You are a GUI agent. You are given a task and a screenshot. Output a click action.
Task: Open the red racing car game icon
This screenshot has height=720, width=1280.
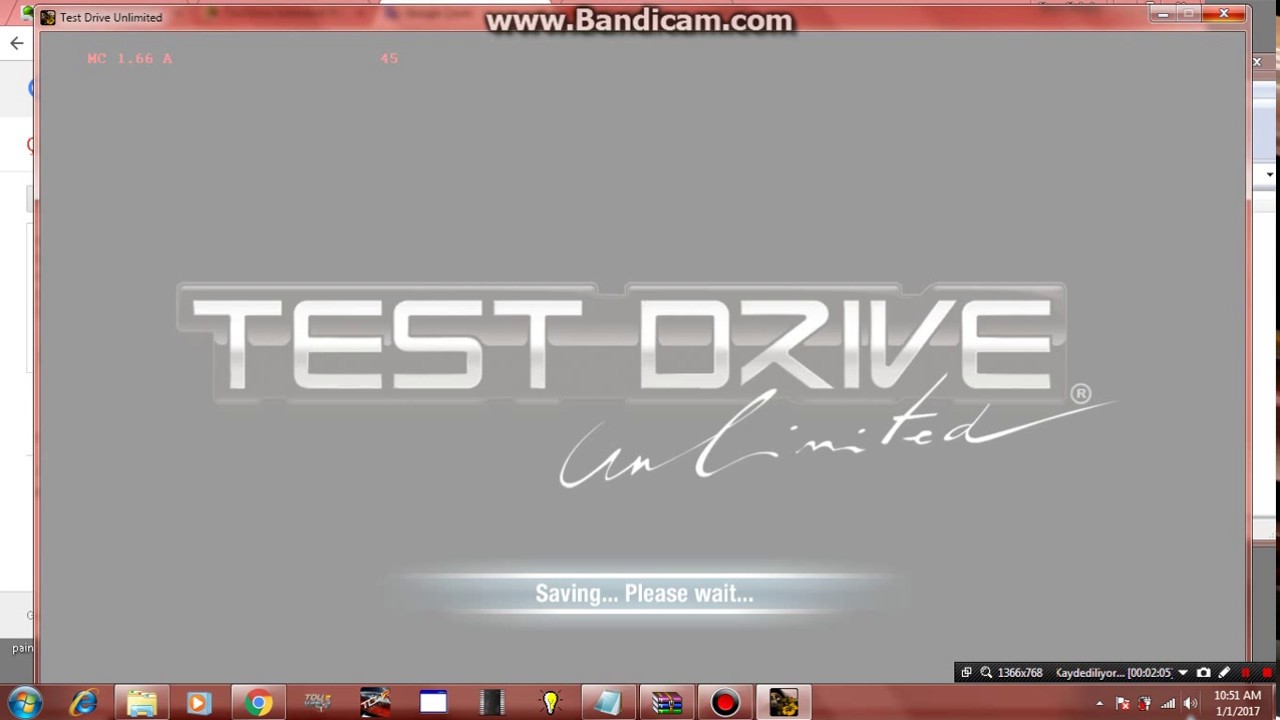click(x=375, y=703)
